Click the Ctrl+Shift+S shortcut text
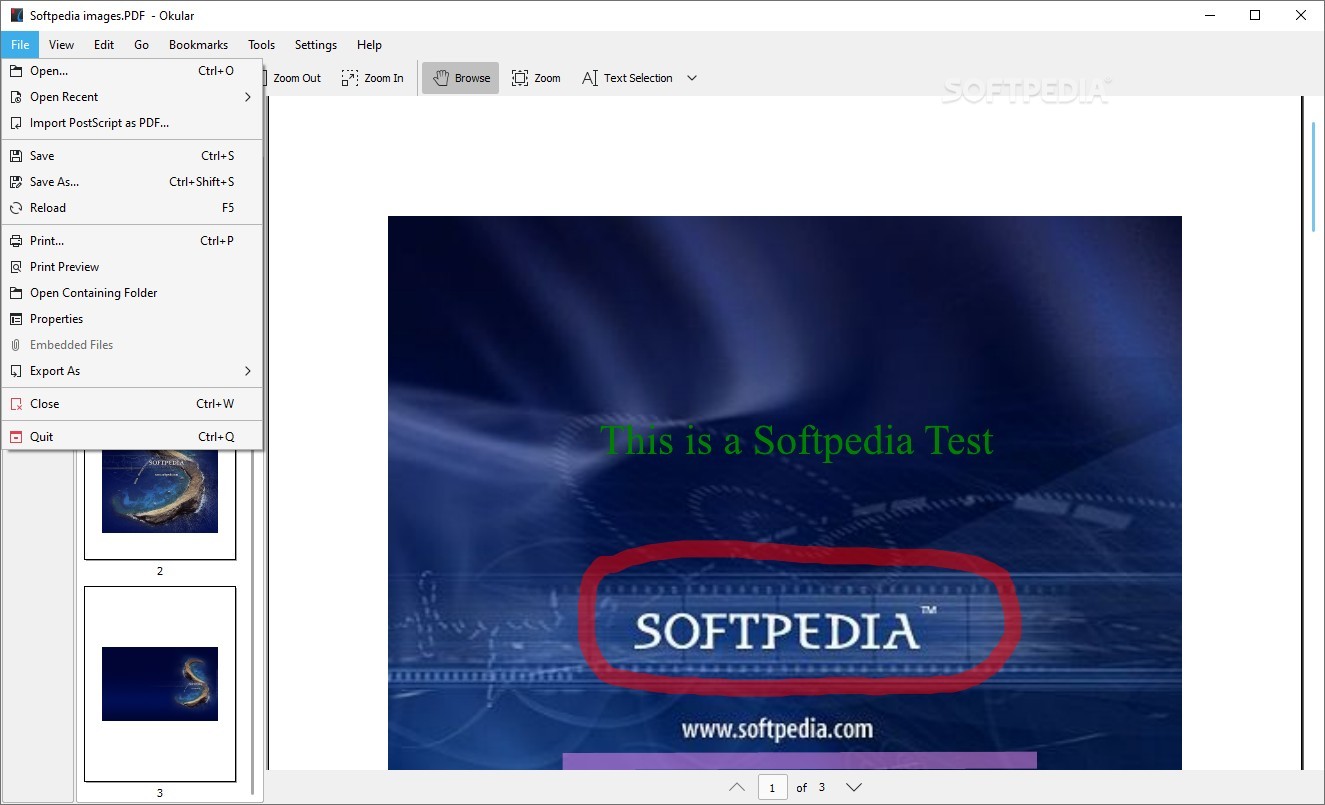 pyautogui.click(x=202, y=182)
